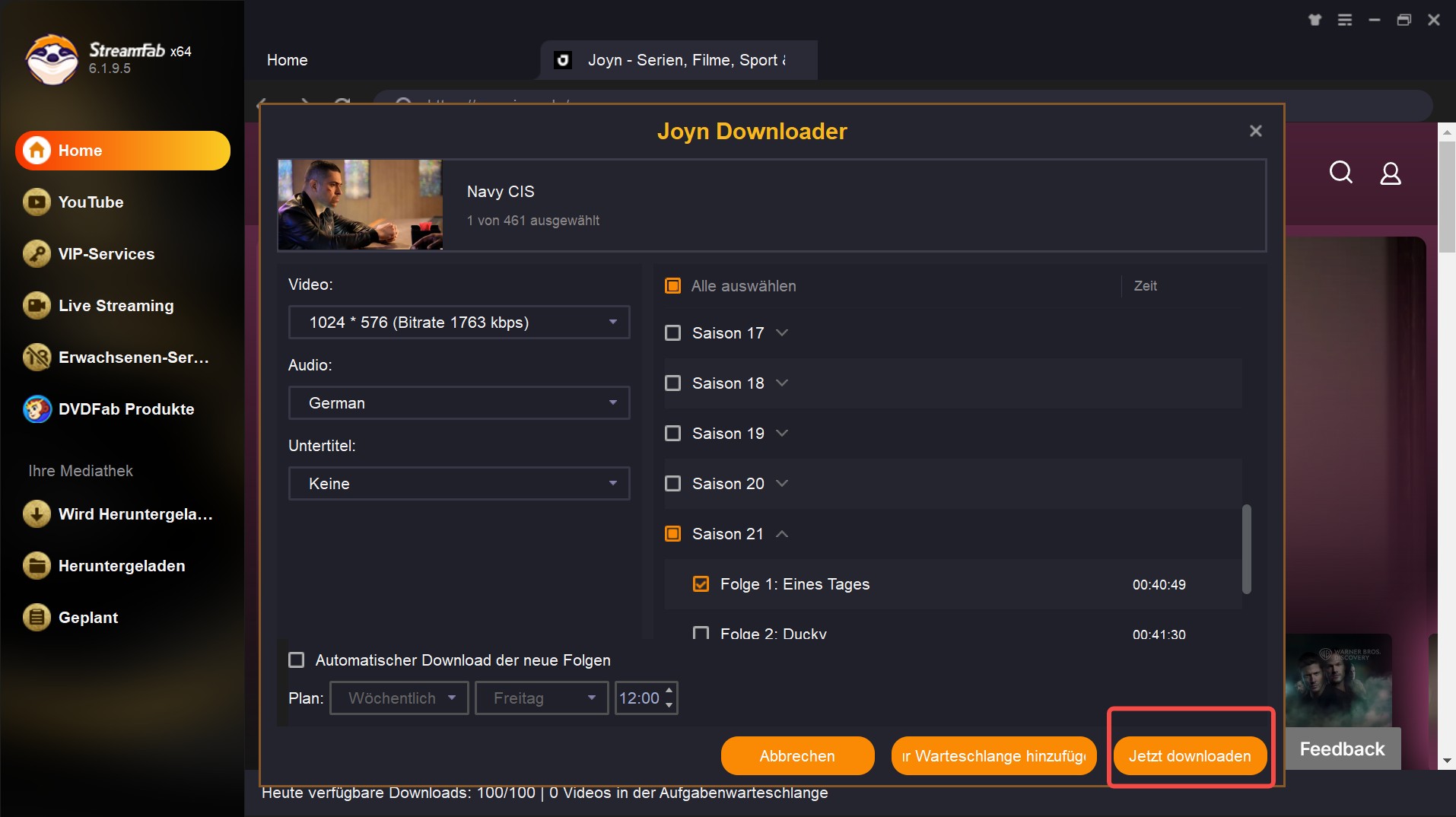
Task: Click the Joyn user account icon
Action: (x=1391, y=173)
